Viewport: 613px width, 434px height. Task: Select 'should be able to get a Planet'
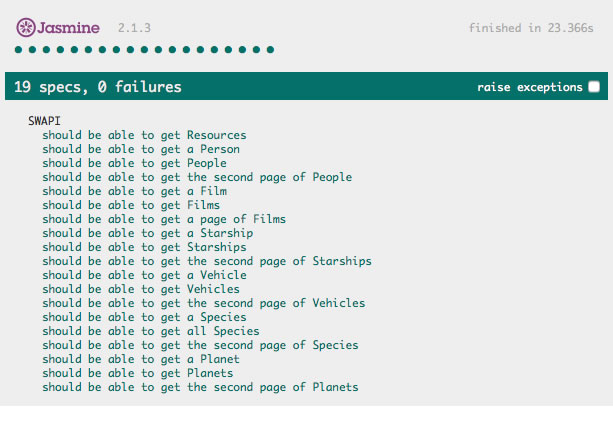[x=141, y=359]
